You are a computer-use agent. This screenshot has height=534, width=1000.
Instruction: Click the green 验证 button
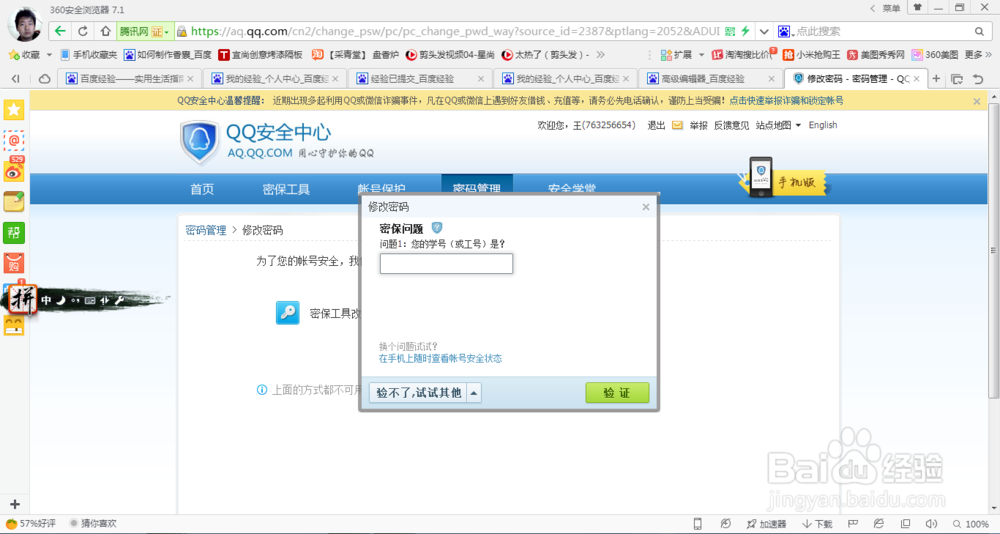[x=617, y=393]
